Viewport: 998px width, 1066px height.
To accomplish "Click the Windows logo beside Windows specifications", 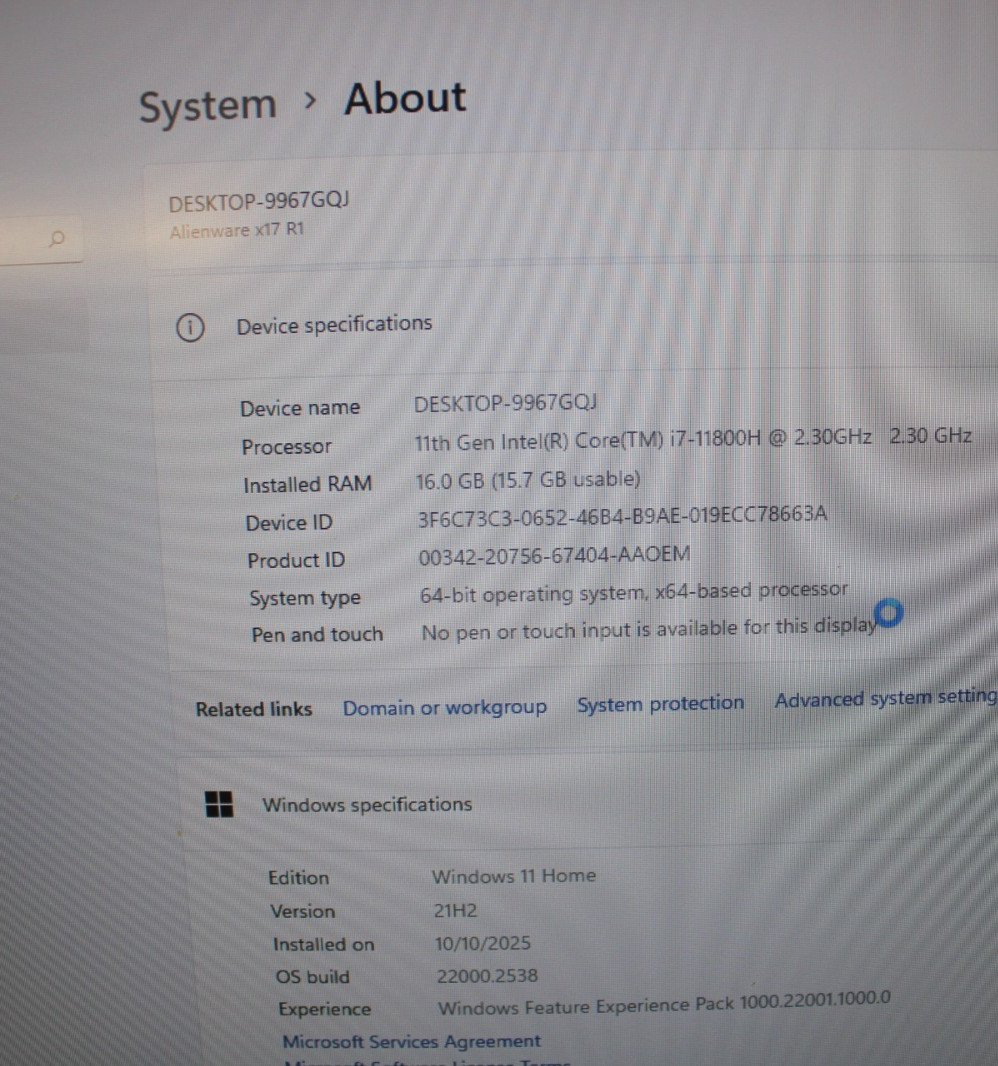I will click(219, 804).
